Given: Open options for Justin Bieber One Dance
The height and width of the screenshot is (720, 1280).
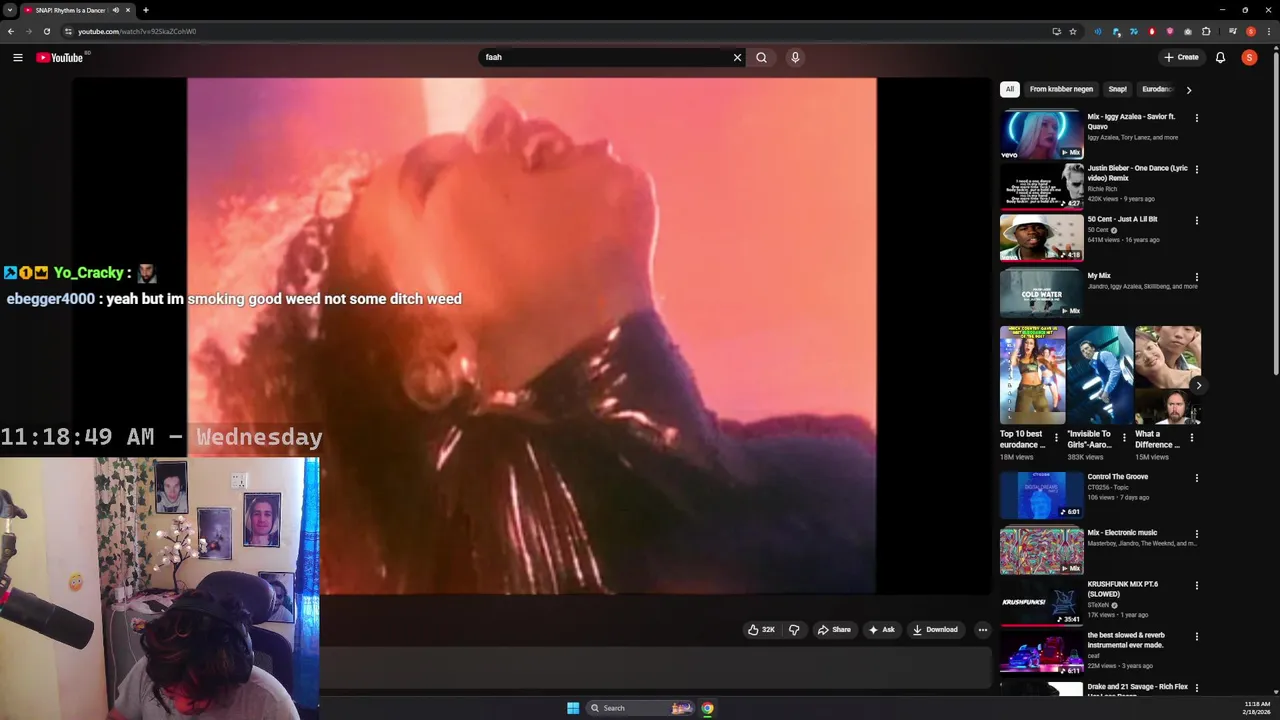Looking at the screenshot, I should [1196, 169].
